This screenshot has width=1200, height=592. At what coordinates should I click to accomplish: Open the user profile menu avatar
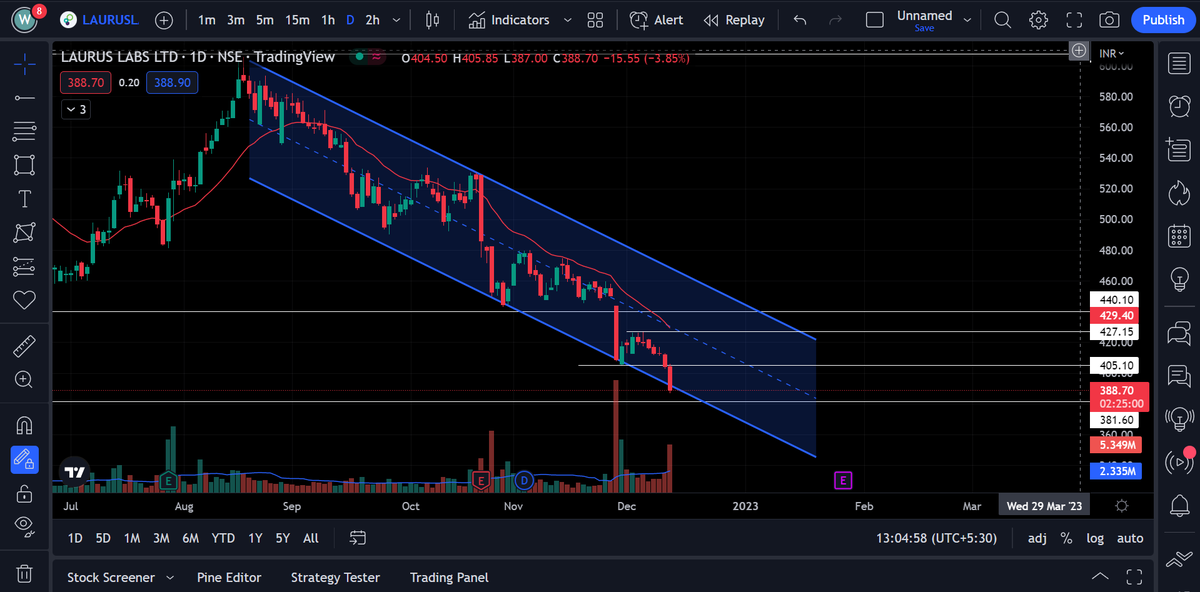(x=23, y=20)
